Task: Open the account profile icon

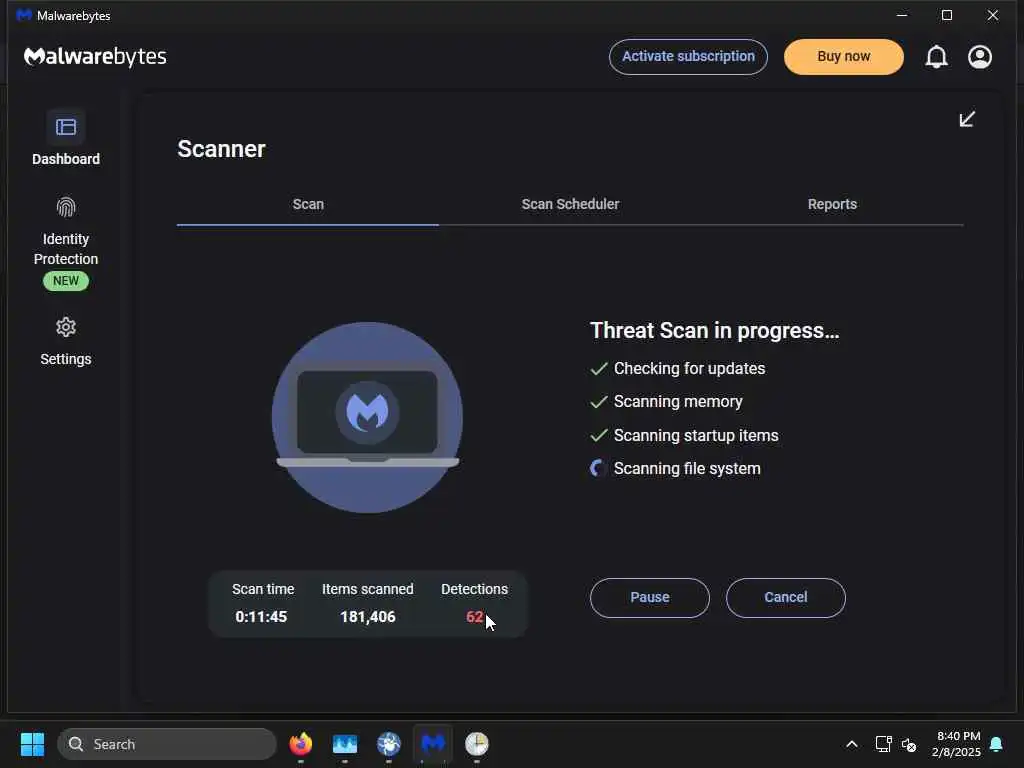Action: coord(980,57)
